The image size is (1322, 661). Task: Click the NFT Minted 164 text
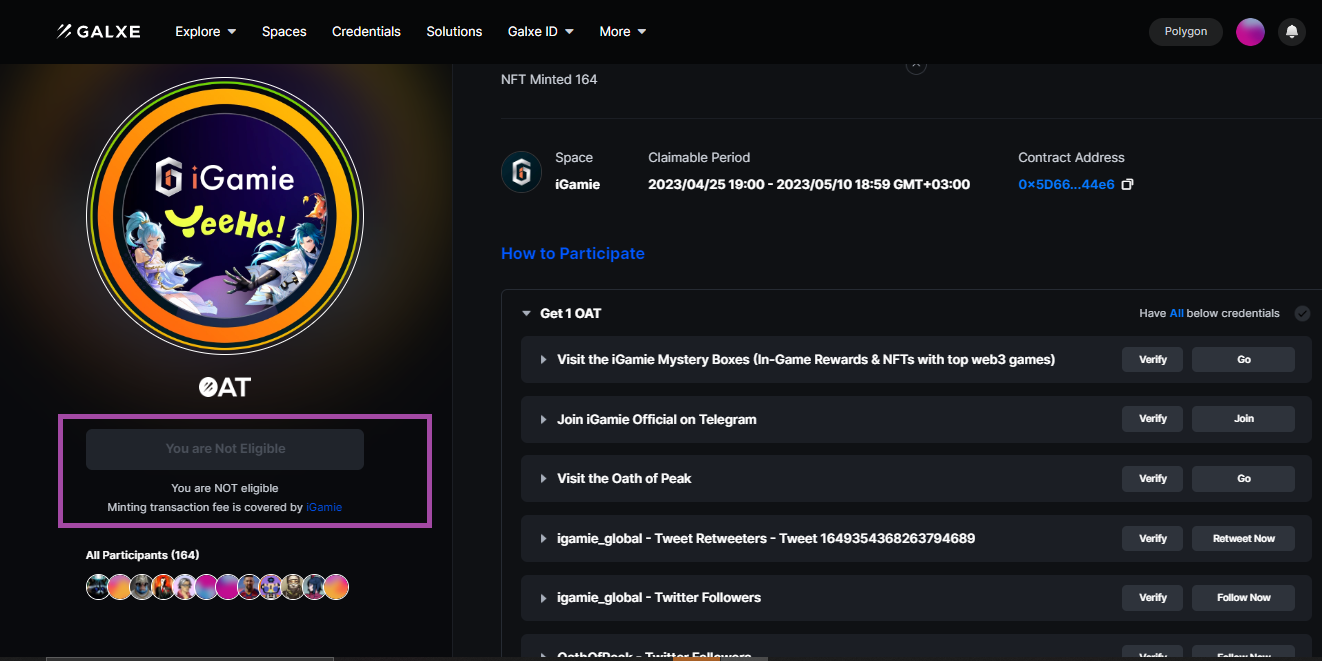point(549,79)
